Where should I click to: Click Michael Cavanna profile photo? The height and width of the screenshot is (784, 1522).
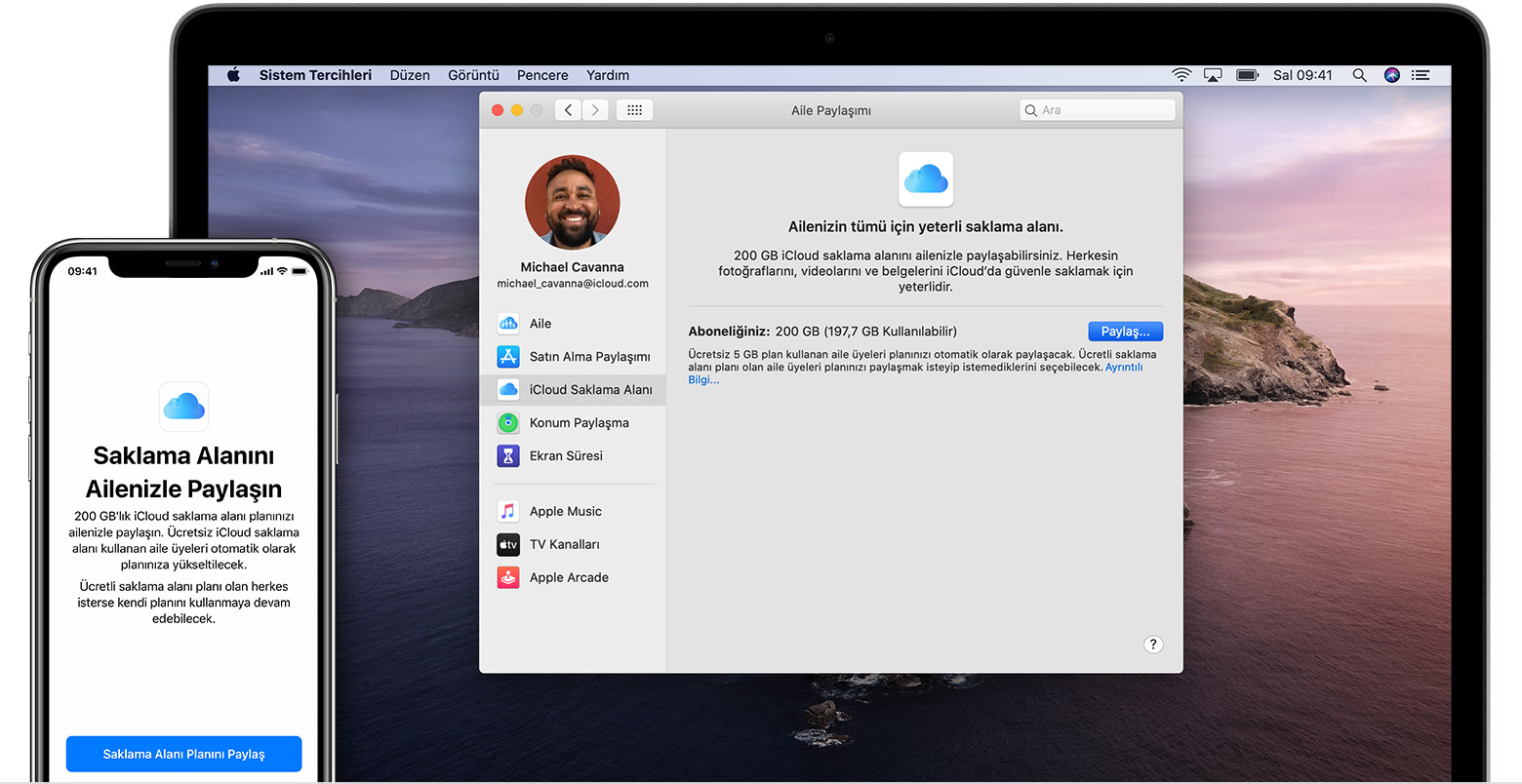(572, 203)
